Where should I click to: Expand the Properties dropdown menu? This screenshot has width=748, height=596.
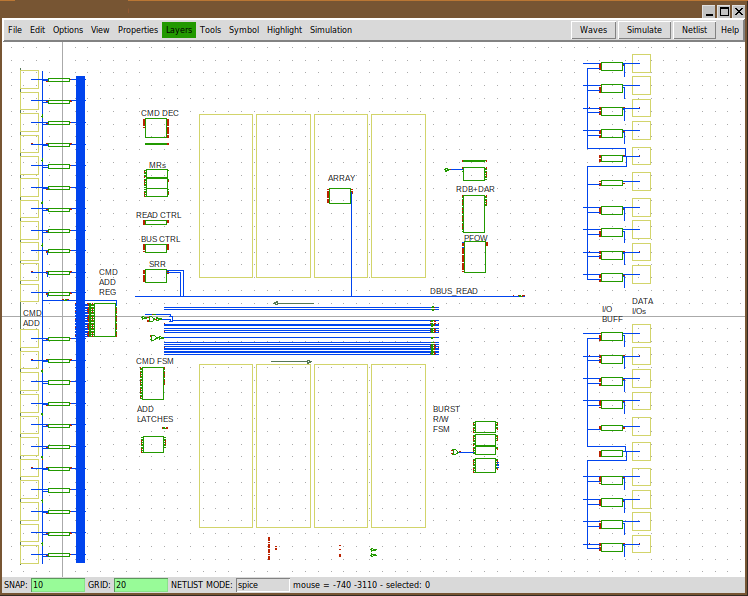tap(138, 30)
